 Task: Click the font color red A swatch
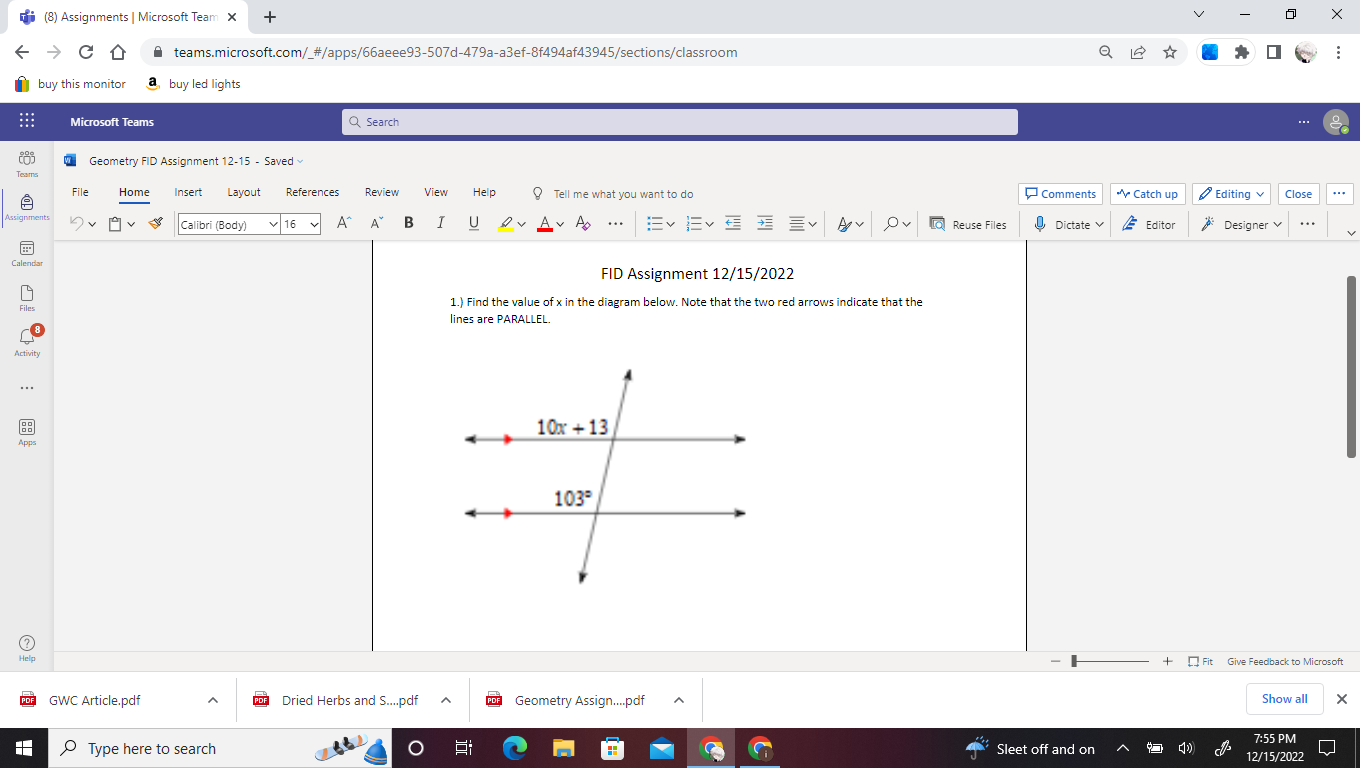pyautogui.click(x=545, y=224)
